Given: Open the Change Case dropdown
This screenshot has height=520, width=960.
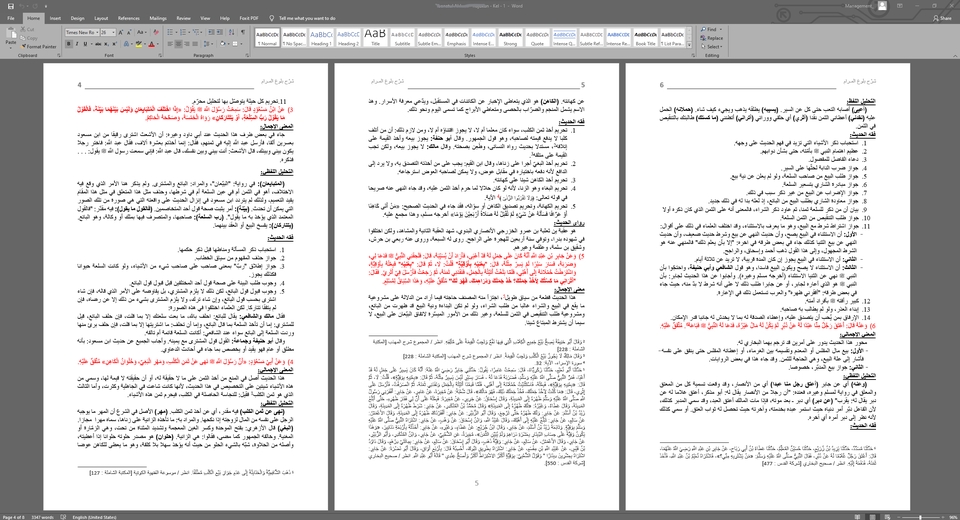Looking at the screenshot, I should [141, 32].
